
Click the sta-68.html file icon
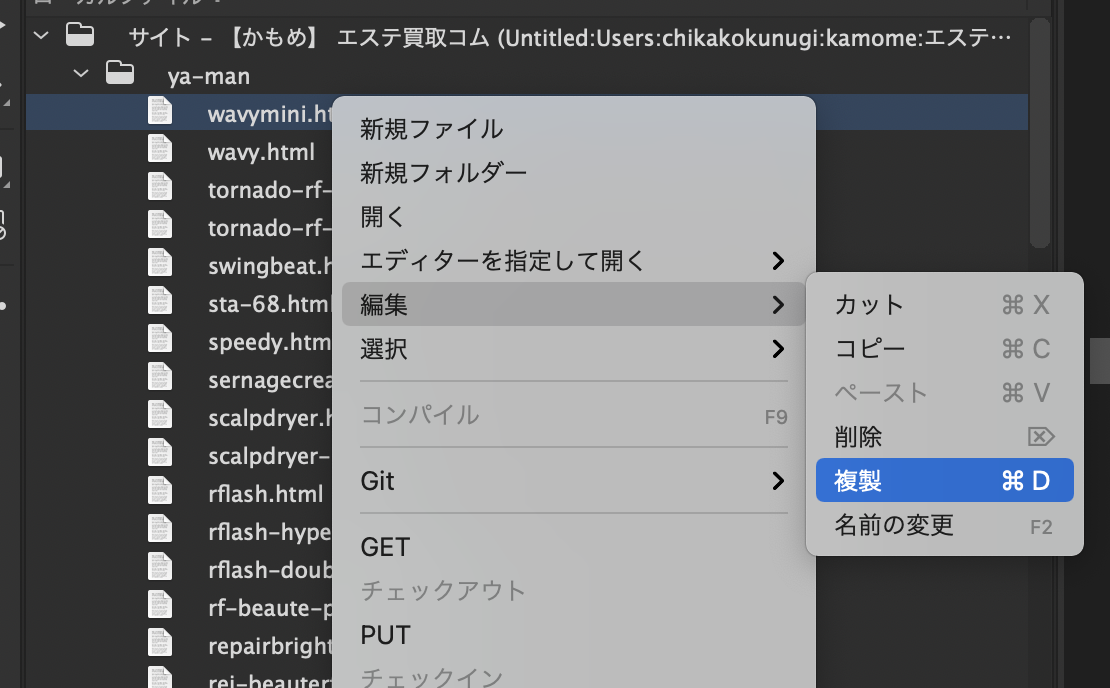[x=160, y=304]
